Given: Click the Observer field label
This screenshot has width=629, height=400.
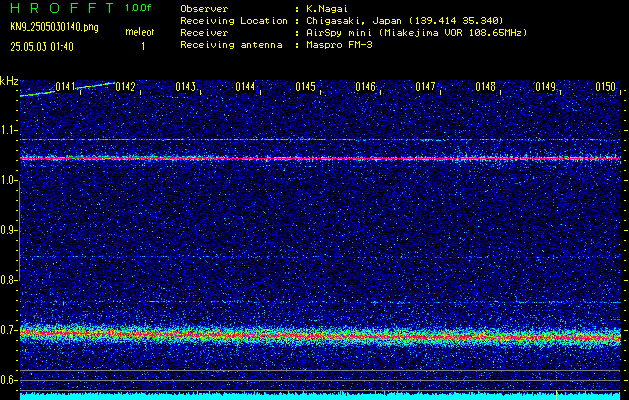Looking at the screenshot, I should point(204,9).
